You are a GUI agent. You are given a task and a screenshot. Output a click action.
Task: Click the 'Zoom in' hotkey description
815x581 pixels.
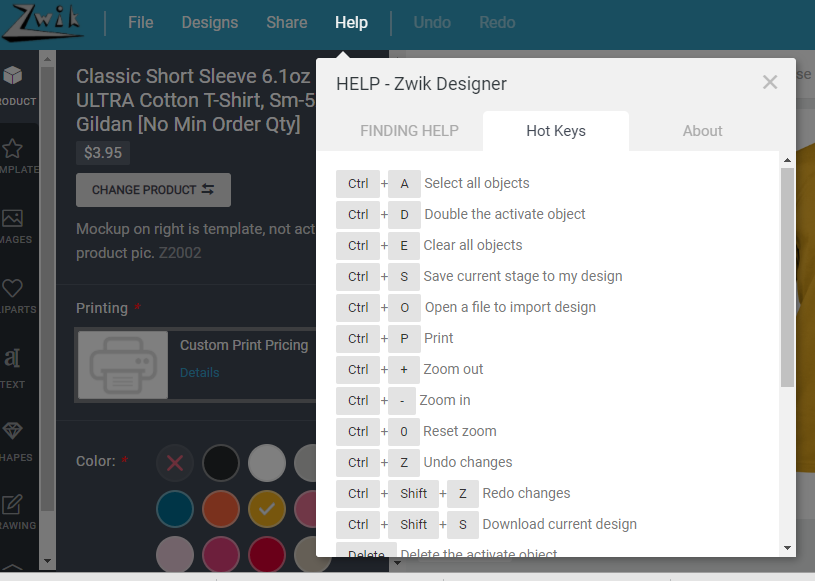445,400
